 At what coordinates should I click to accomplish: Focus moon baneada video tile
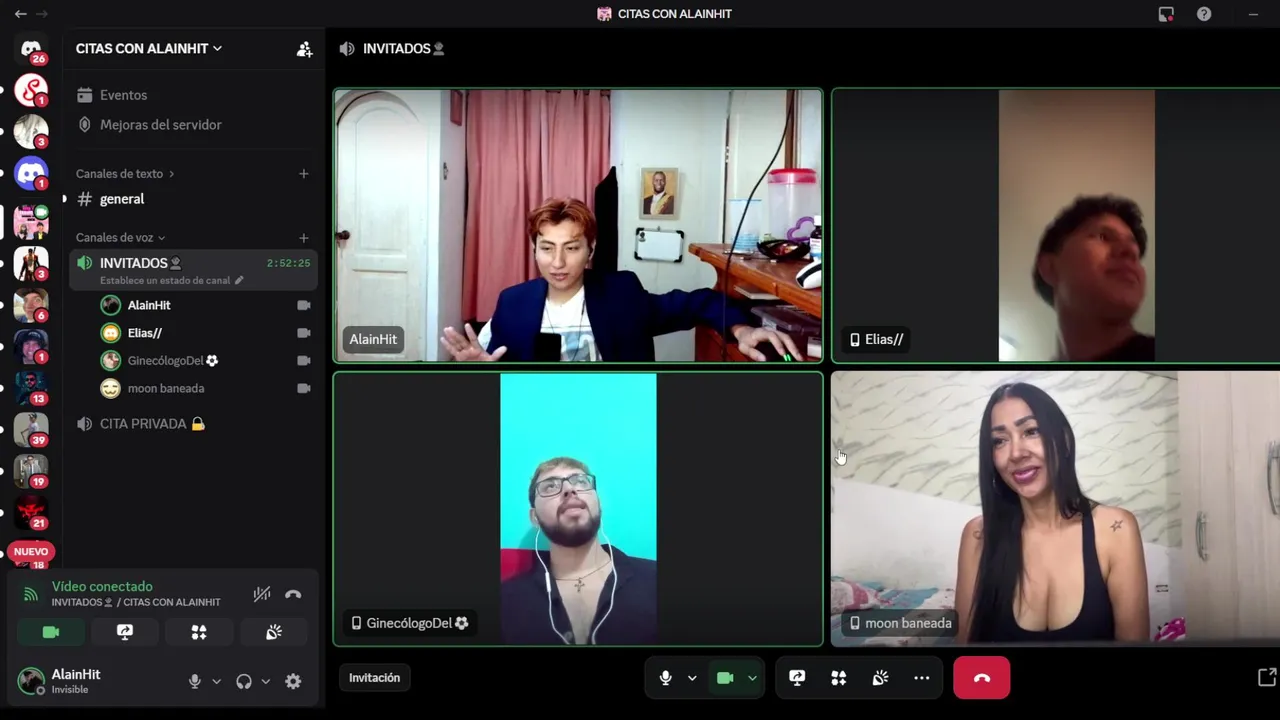tap(1056, 509)
